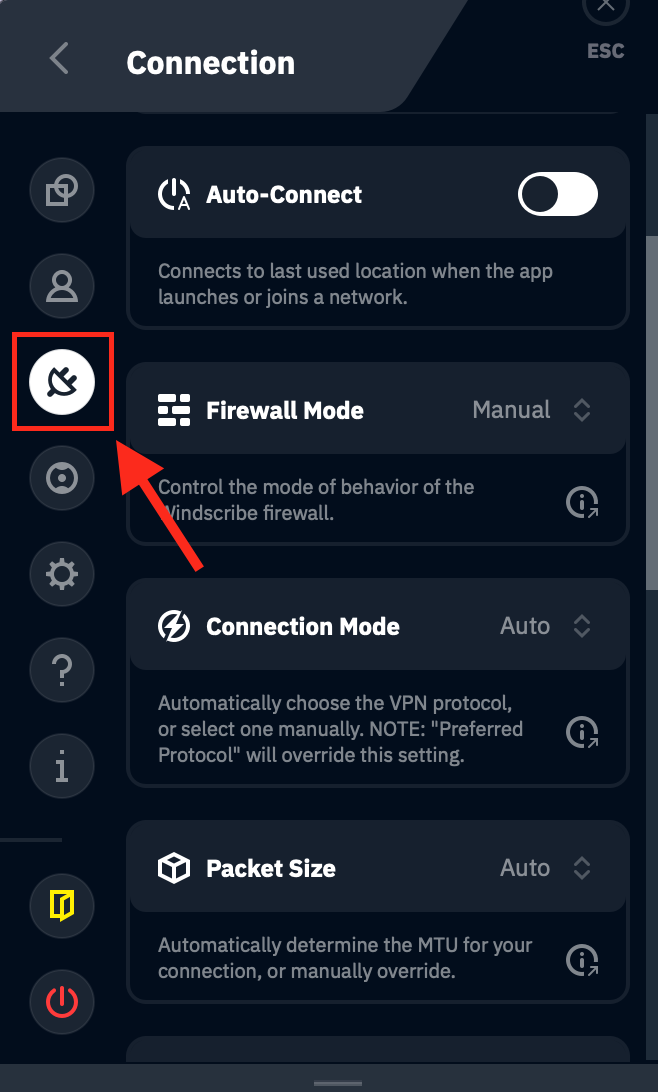Open the Help question mark icon

pyautogui.click(x=62, y=670)
